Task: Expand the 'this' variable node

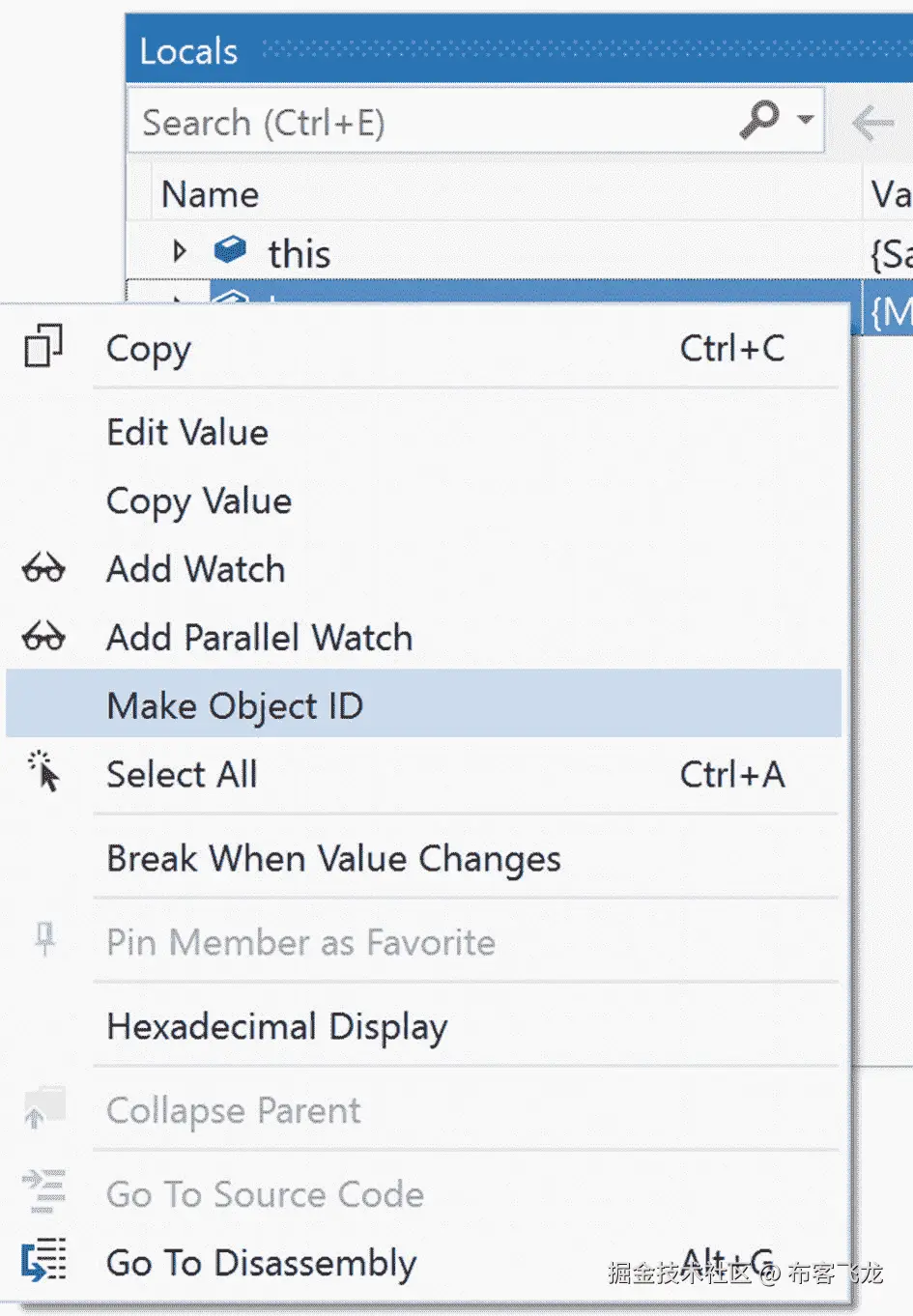Action: pos(180,251)
